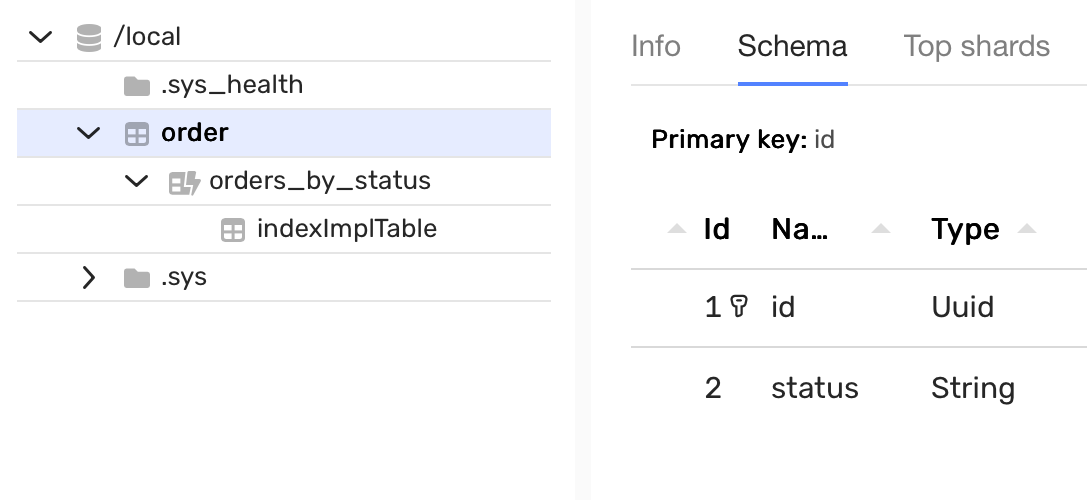Expand the .sys folder
The image size is (1087, 500).
[x=89, y=277]
